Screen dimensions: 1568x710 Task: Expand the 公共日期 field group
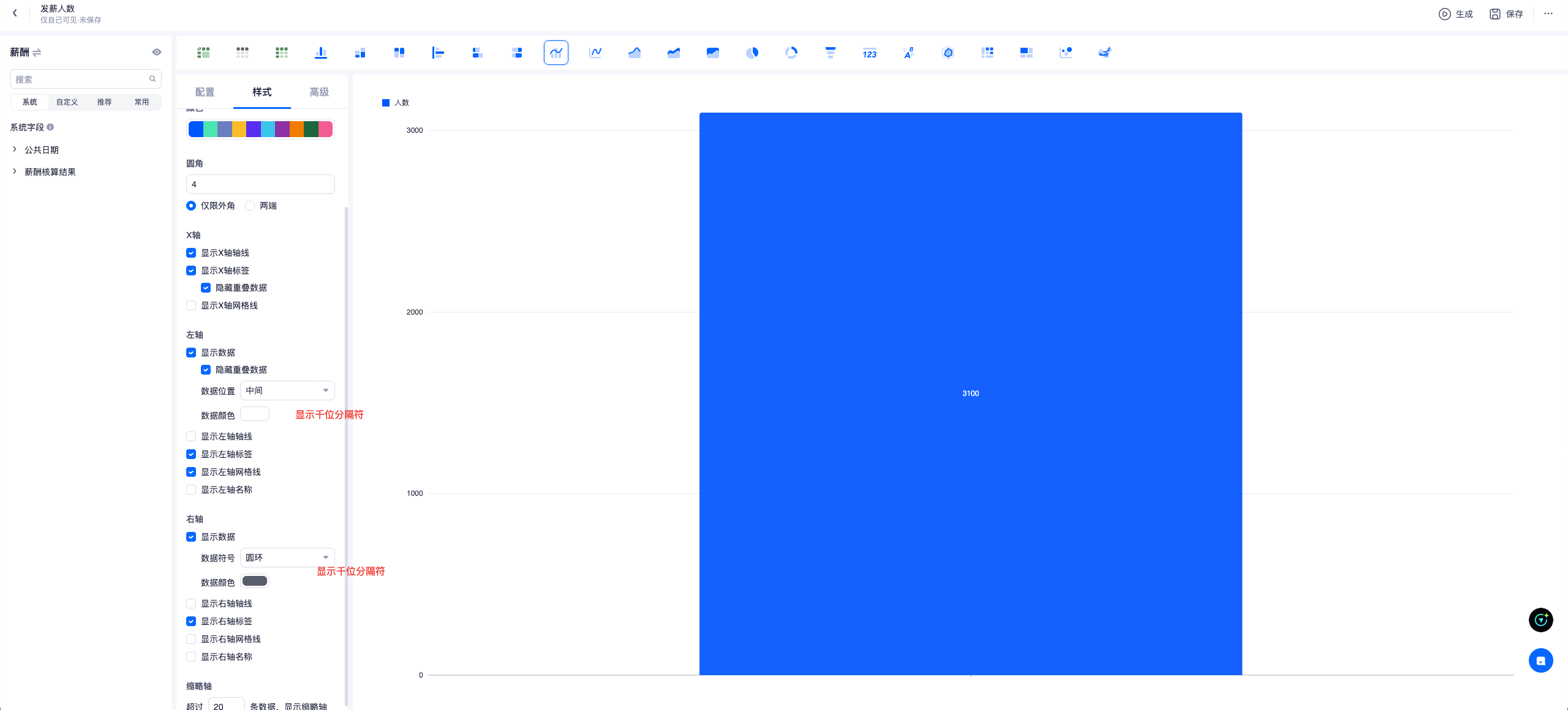15,149
